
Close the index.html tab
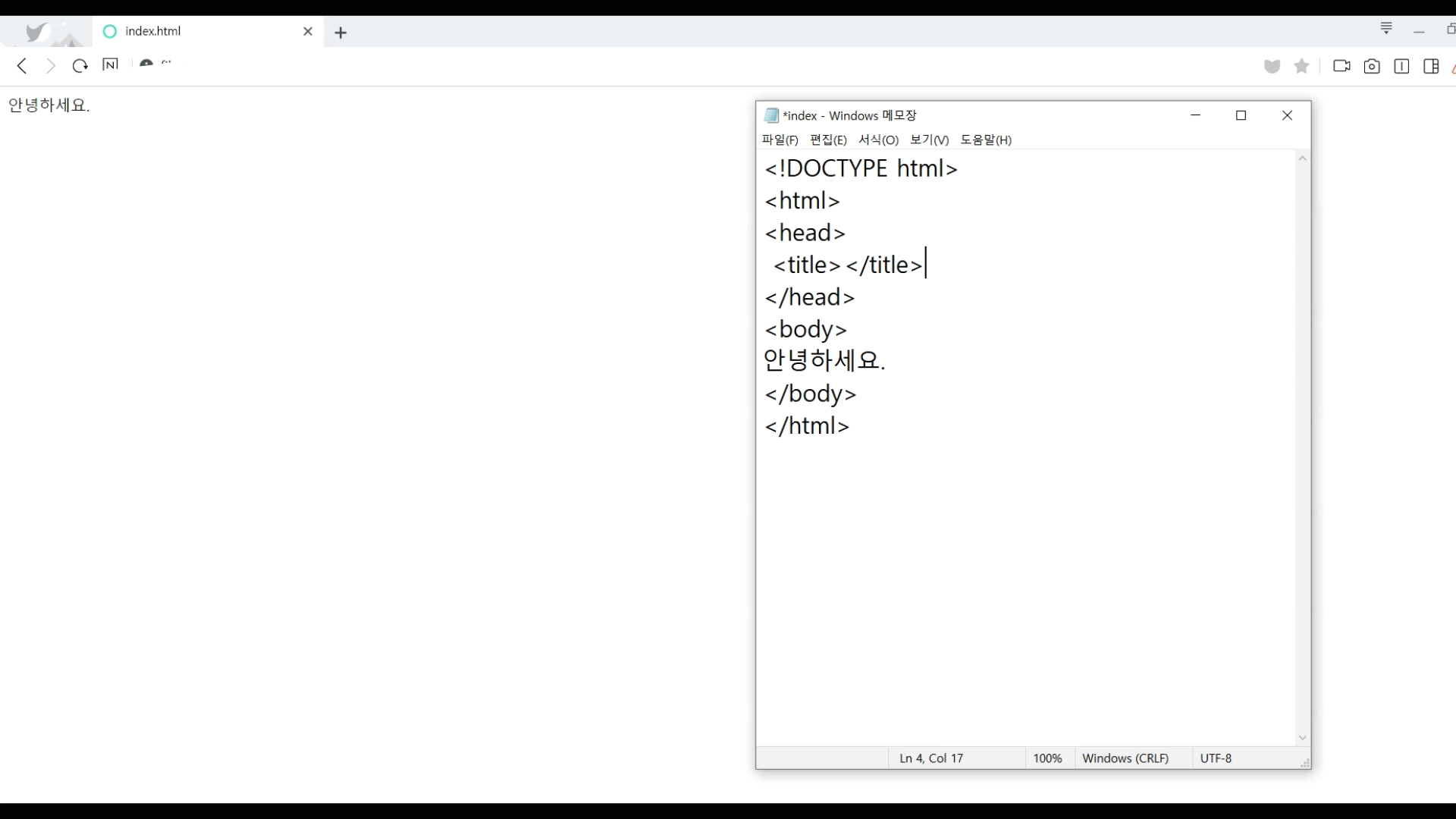[308, 31]
